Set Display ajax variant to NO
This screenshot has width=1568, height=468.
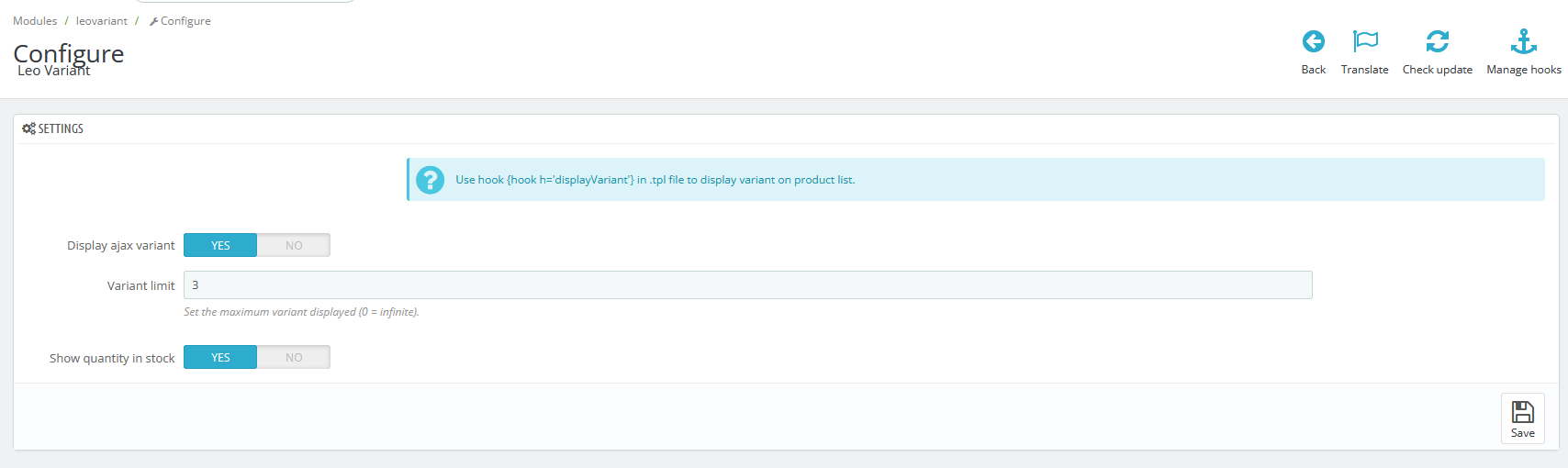click(x=294, y=245)
